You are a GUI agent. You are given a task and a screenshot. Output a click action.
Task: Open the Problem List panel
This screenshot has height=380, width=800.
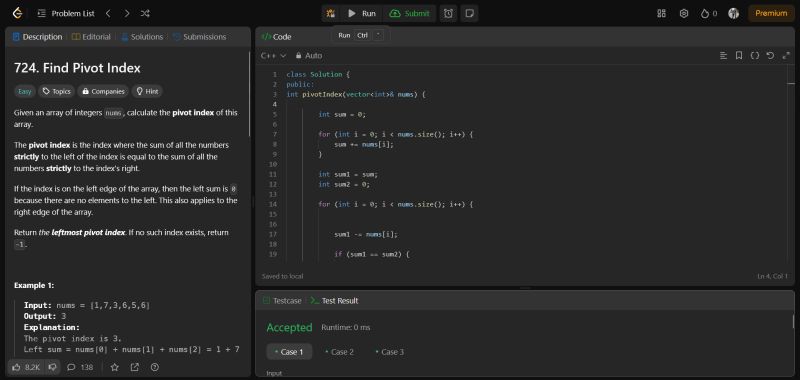click(x=66, y=14)
